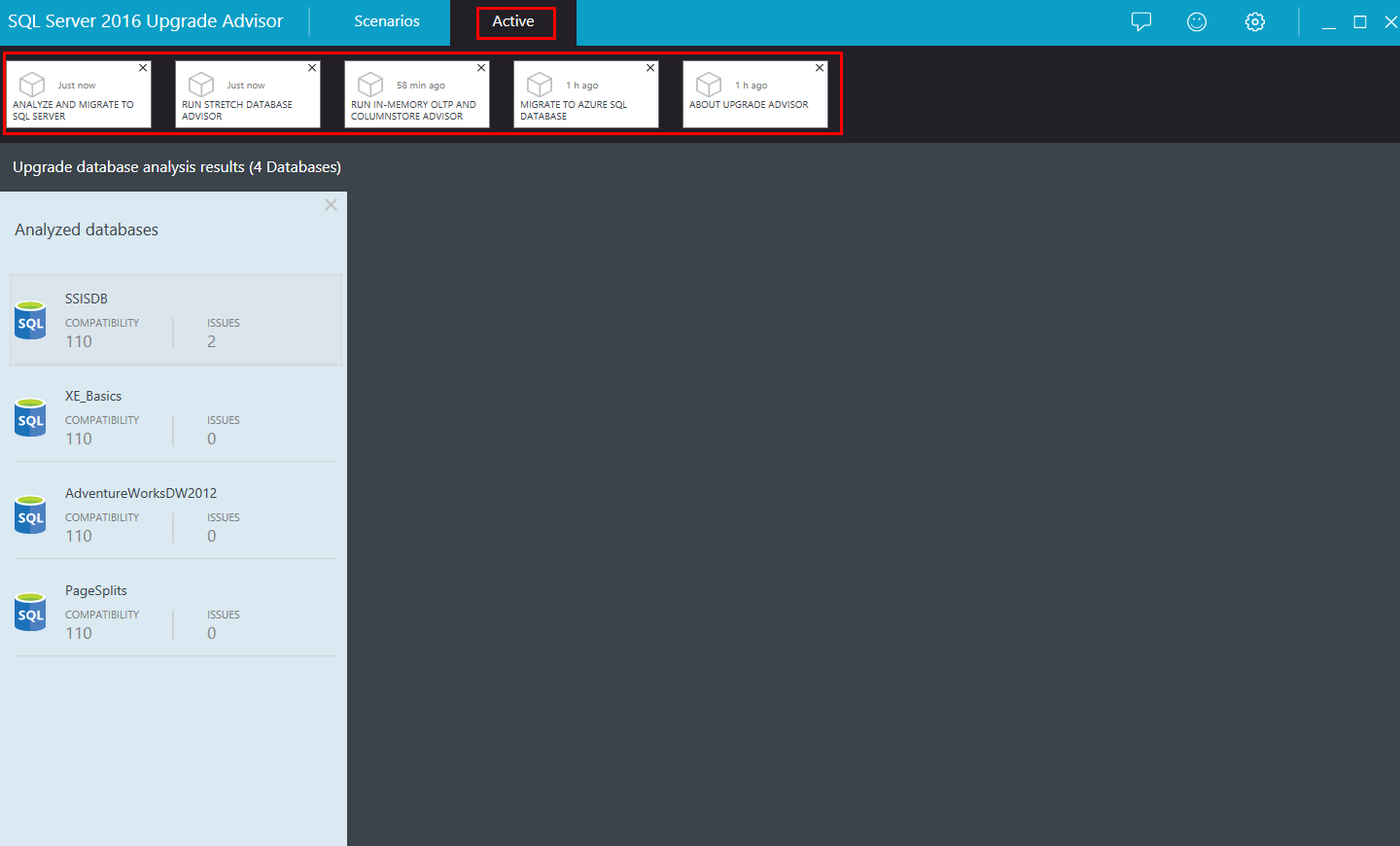
Task: Select the XE_Basics database name
Action: coord(93,396)
